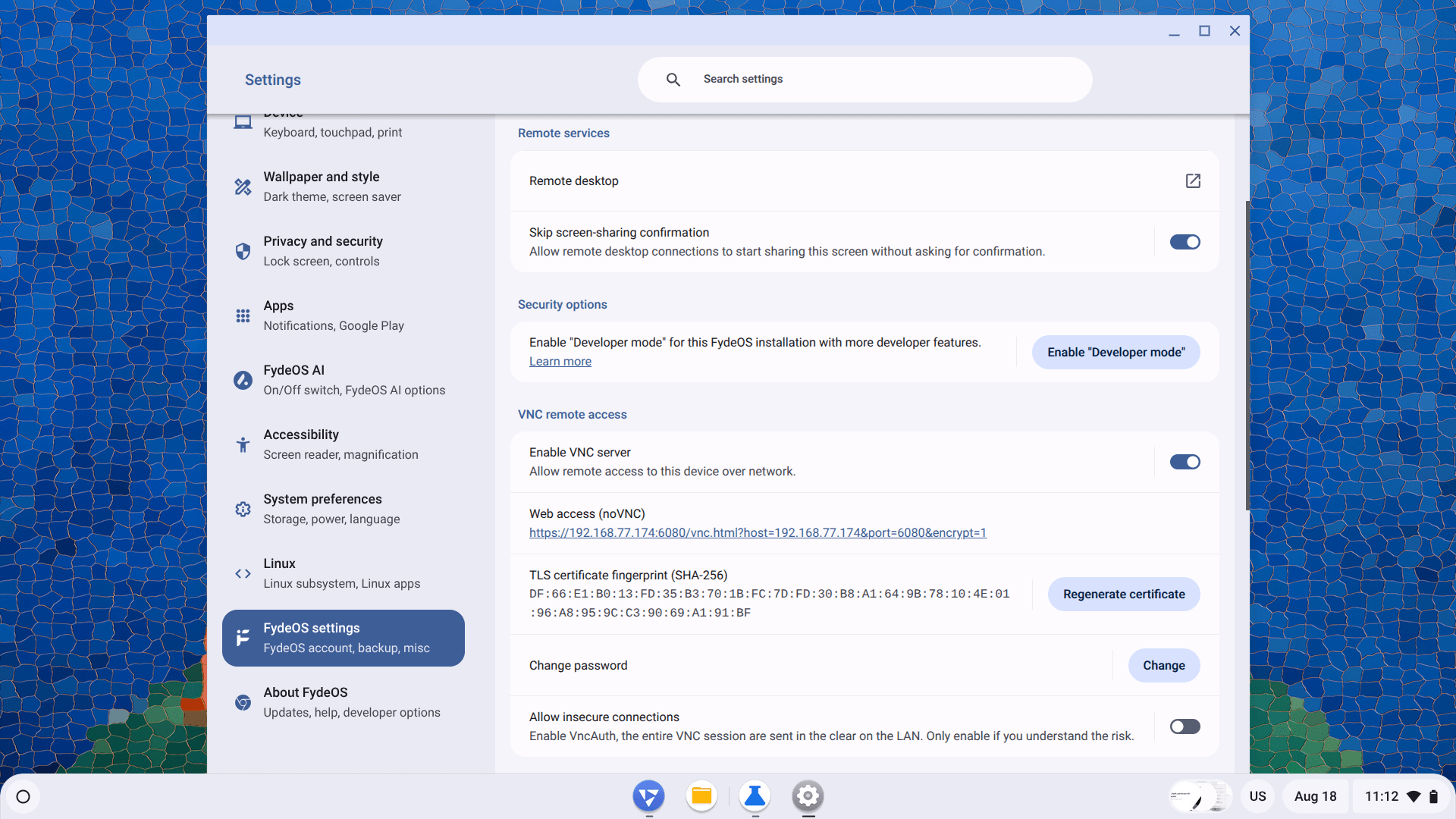
Task: Close the Settings window
Action: click(1235, 30)
